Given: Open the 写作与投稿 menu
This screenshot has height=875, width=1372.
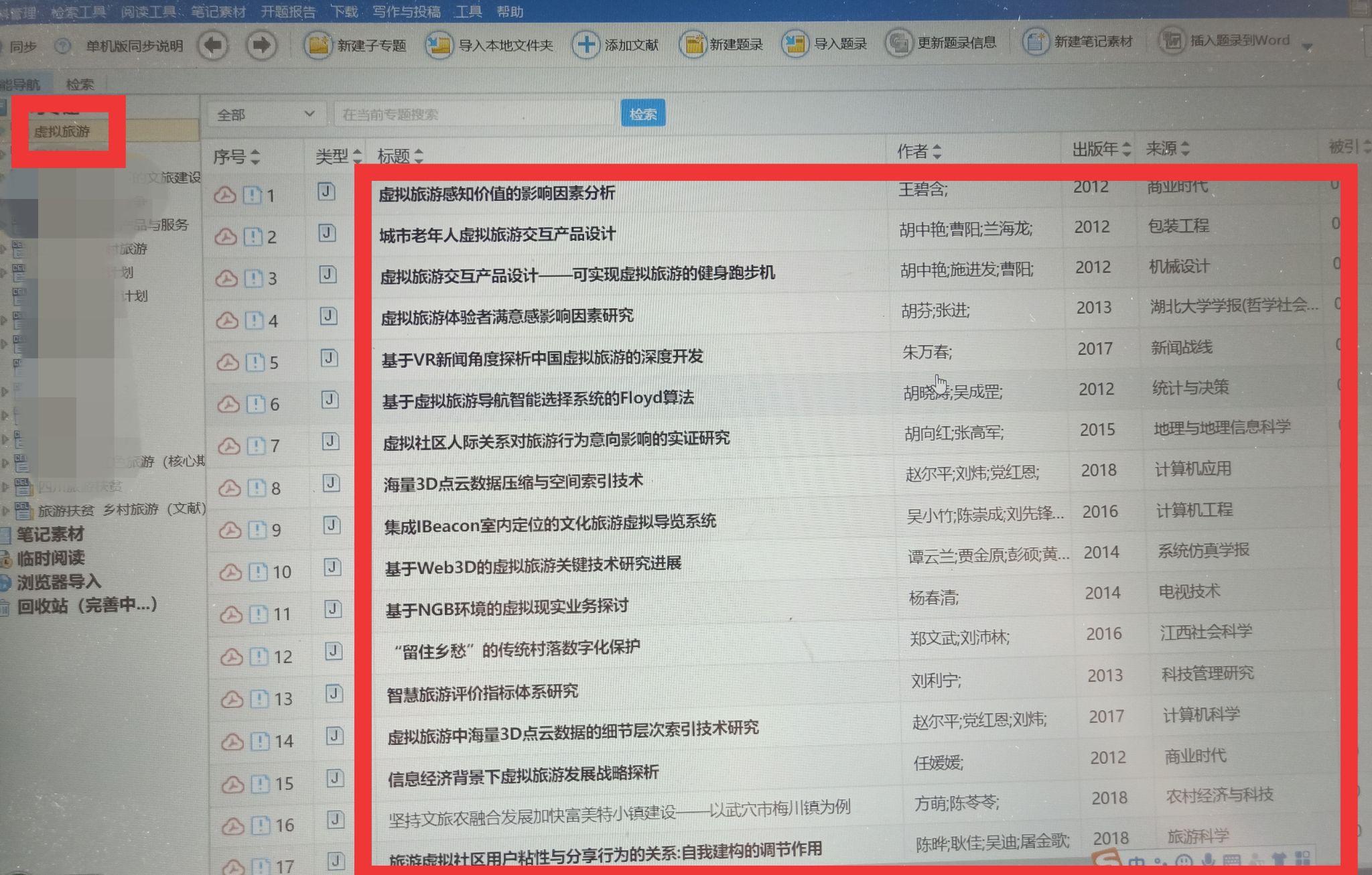Looking at the screenshot, I should 406,11.
